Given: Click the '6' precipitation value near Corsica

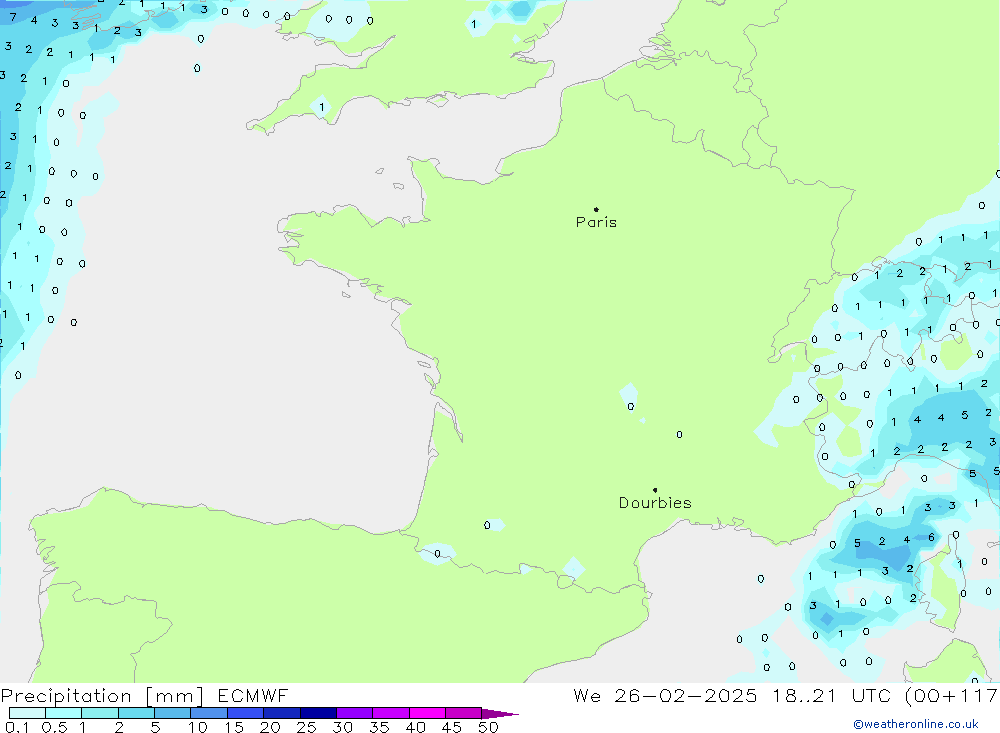Looking at the screenshot, I should [x=931, y=537].
